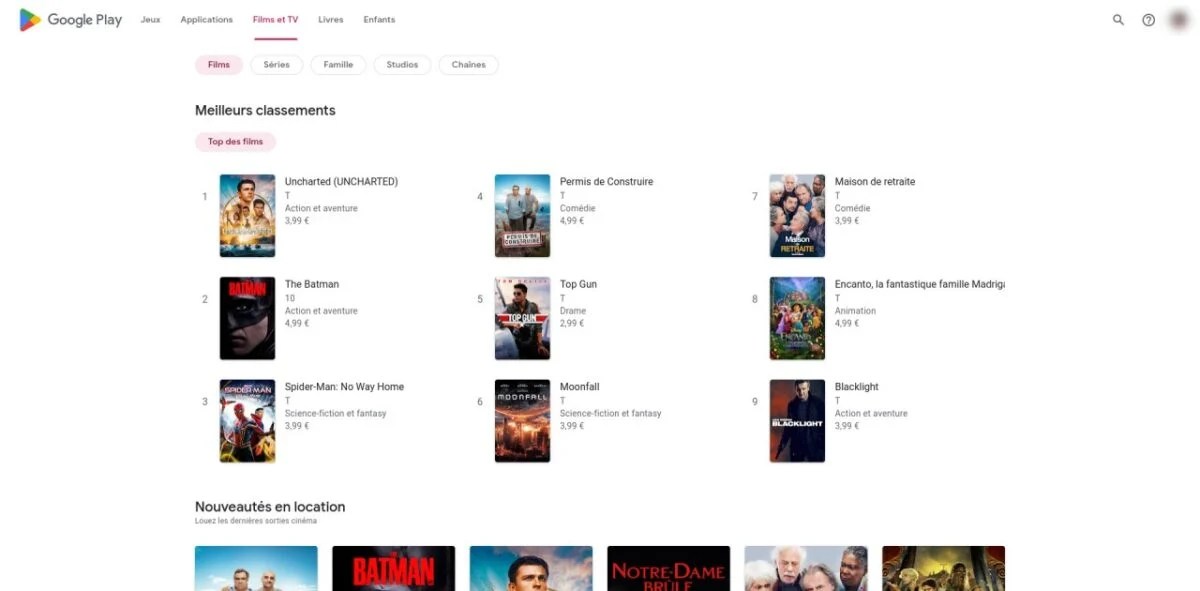Open the Maison de retraite poster
The image size is (1200, 591).
pyautogui.click(x=797, y=216)
